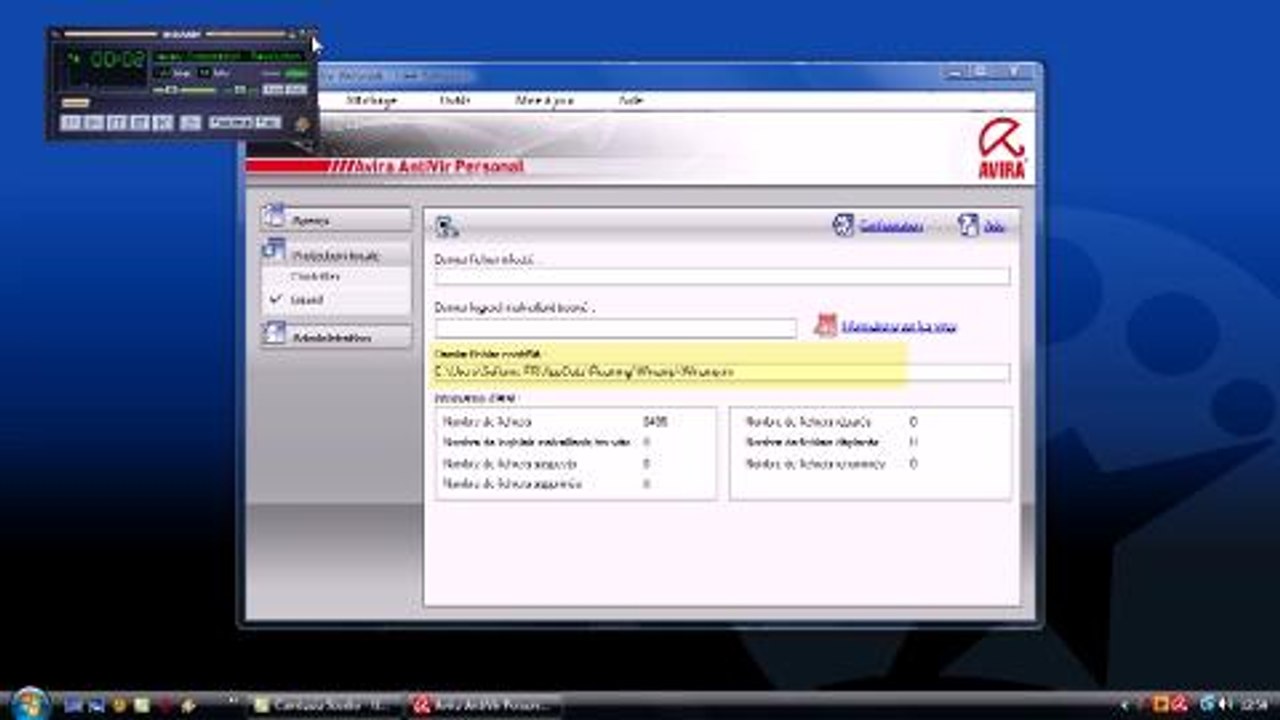Open the Aide menu in the menu bar
Screen dimensions: 1280x720
click(631, 100)
